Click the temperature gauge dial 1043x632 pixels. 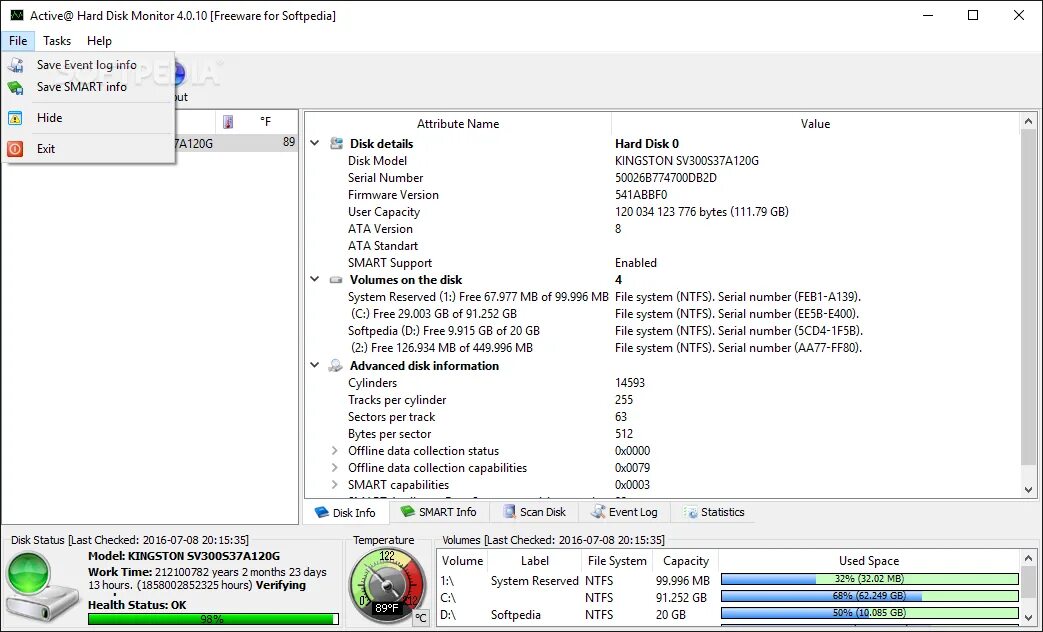pos(387,586)
